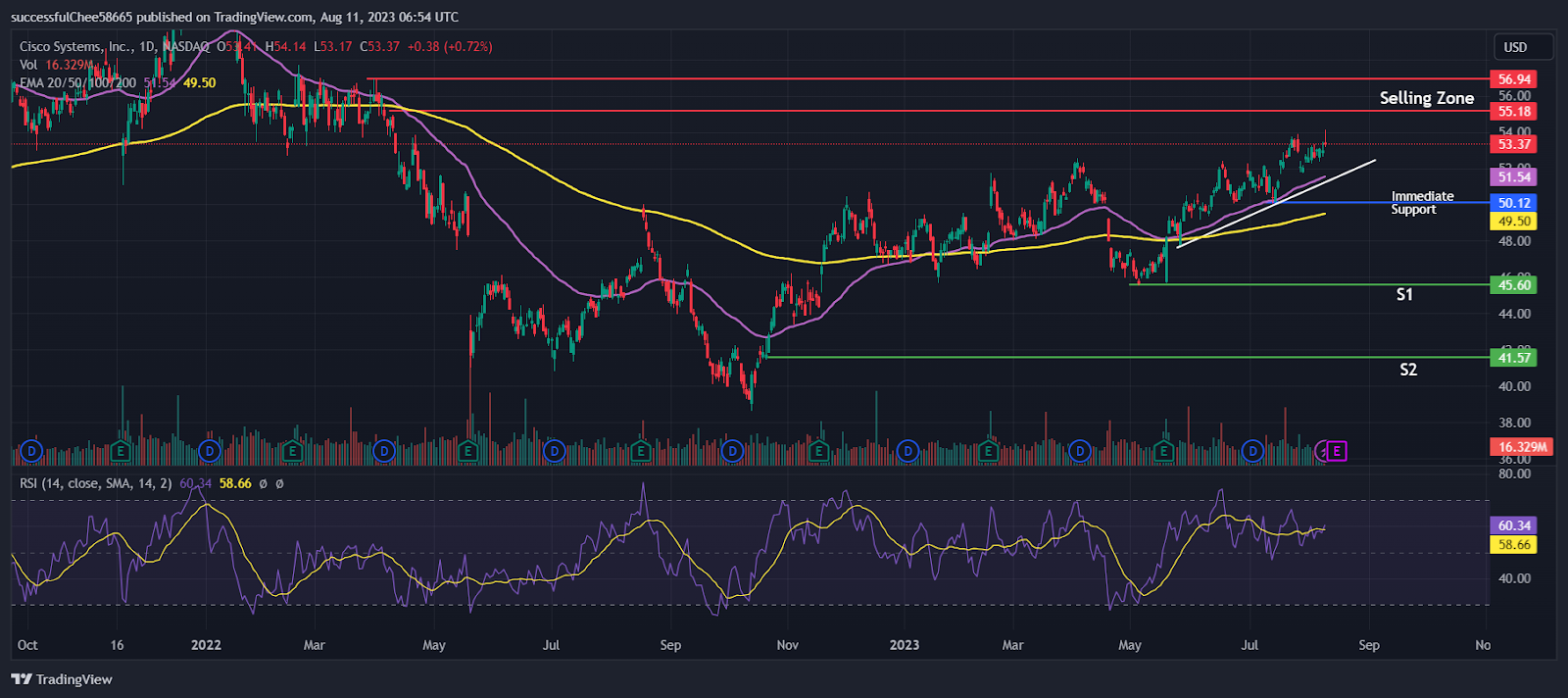Click the earnings marker before Mar 2022
Screen dimensions: 1568x698
click(292, 451)
